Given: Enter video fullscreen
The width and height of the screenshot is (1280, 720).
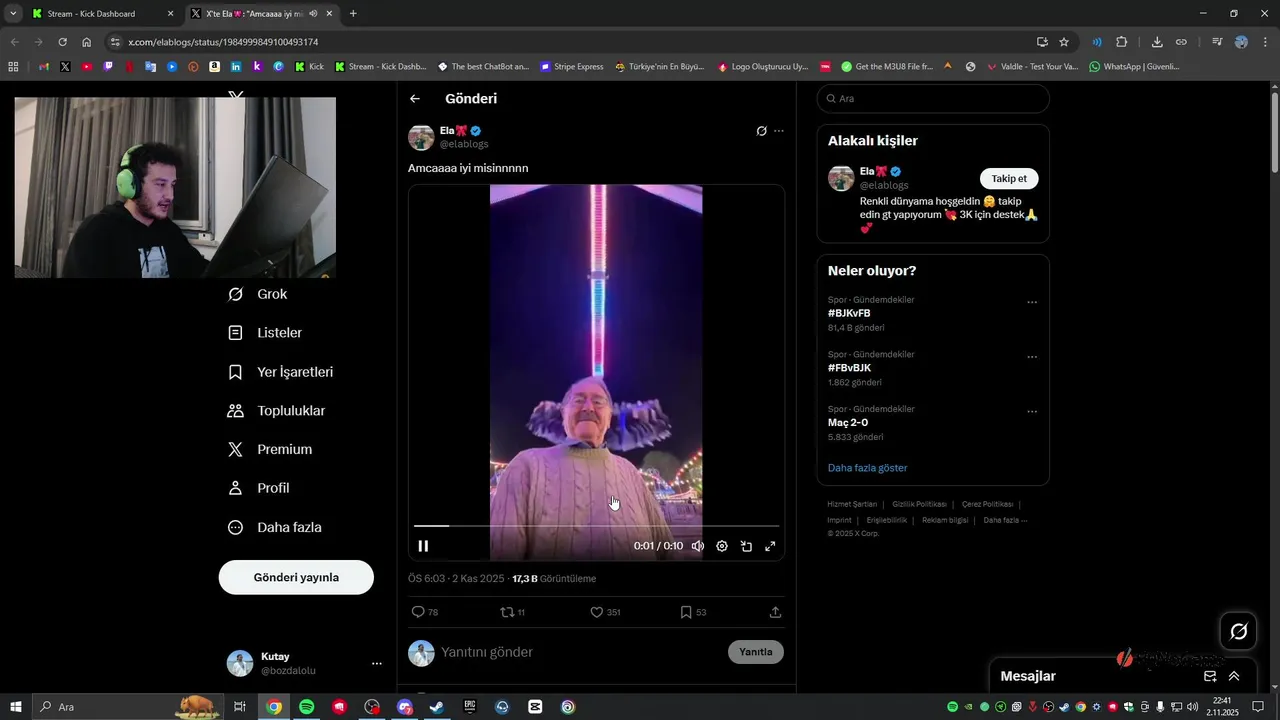Looking at the screenshot, I should (x=770, y=546).
